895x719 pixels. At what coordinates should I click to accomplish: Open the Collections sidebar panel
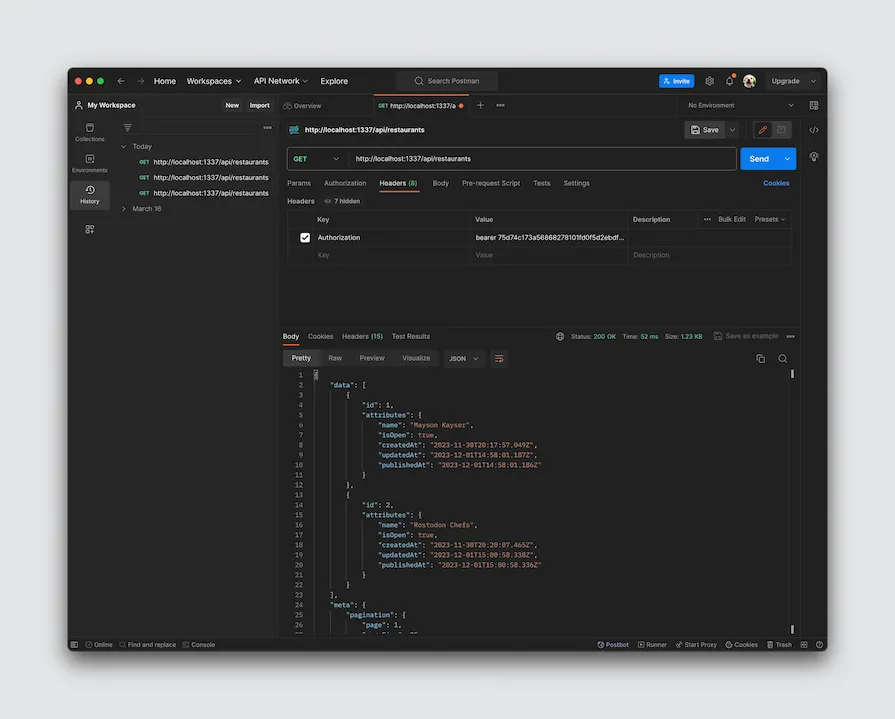point(89,132)
